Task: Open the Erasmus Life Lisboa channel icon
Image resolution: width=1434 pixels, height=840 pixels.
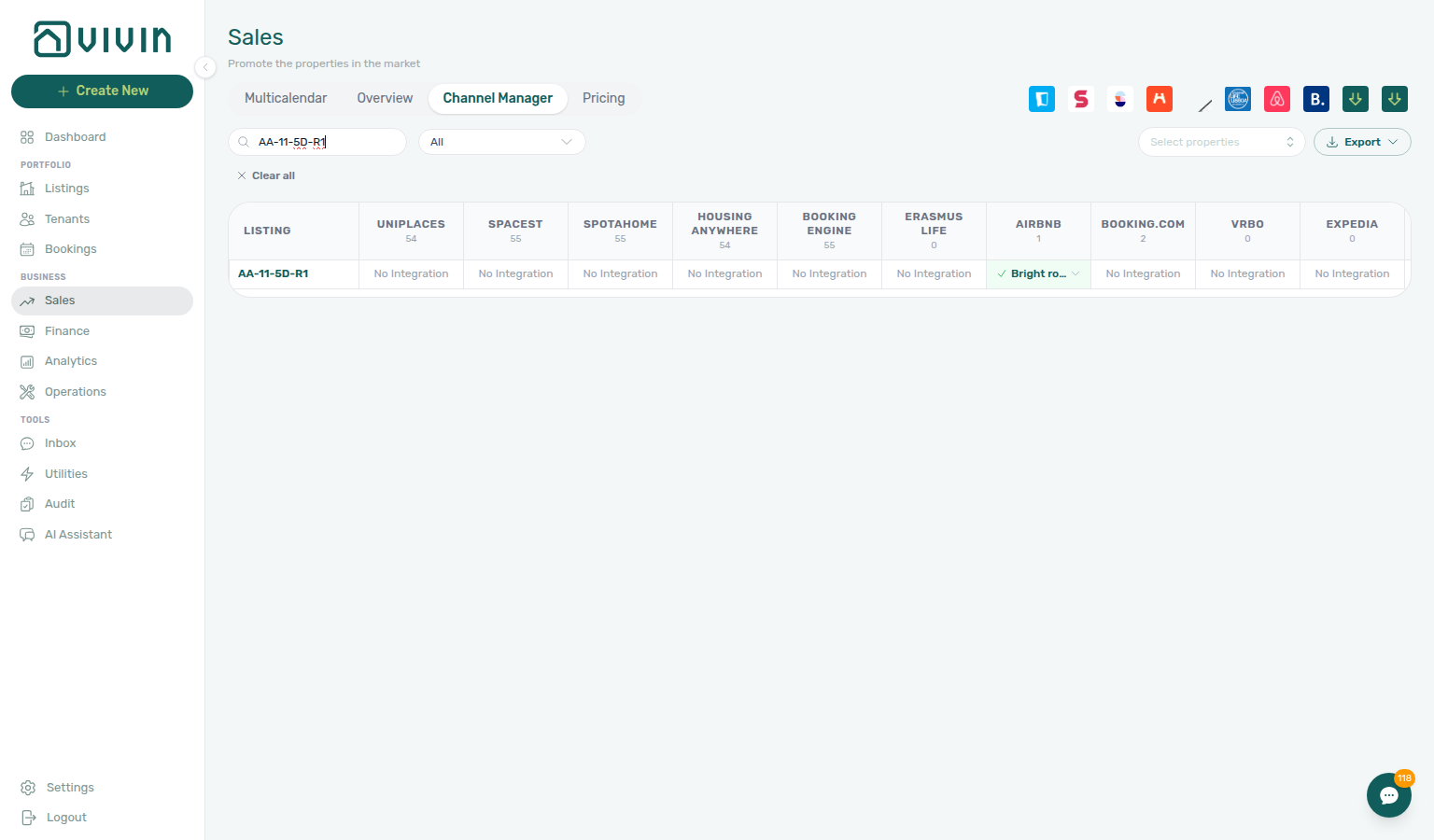Action: (x=1238, y=99)
